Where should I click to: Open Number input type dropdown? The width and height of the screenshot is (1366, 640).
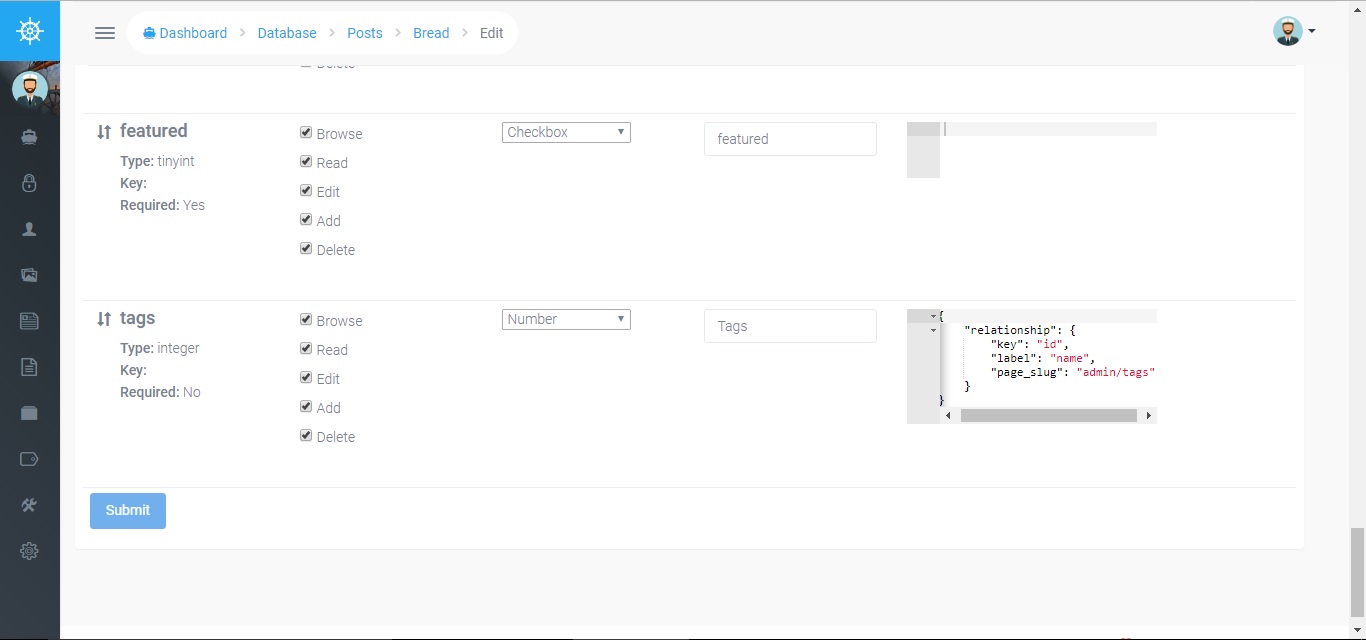point(566,319)
